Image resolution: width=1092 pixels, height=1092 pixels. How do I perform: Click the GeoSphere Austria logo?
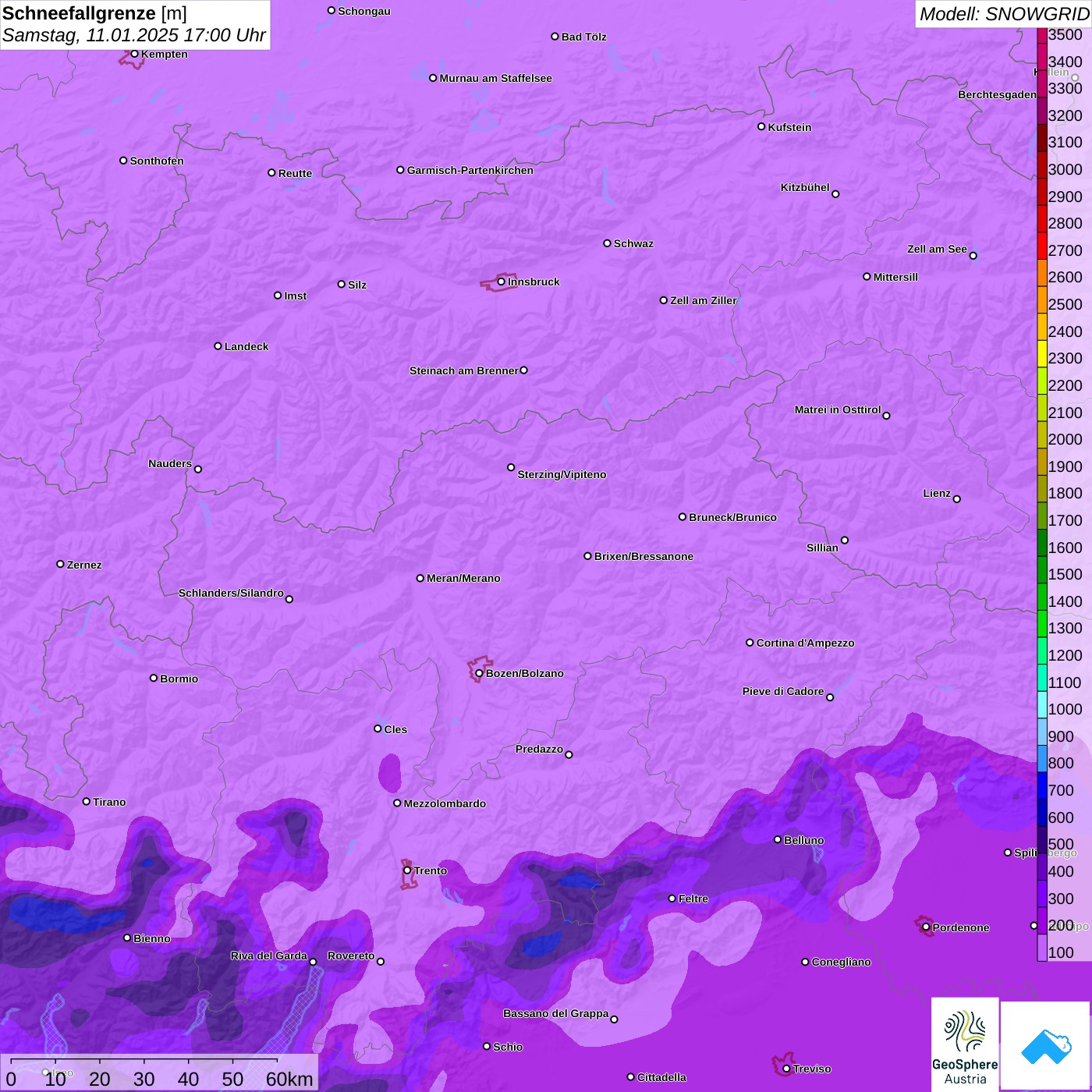(x=965, y=1044)
